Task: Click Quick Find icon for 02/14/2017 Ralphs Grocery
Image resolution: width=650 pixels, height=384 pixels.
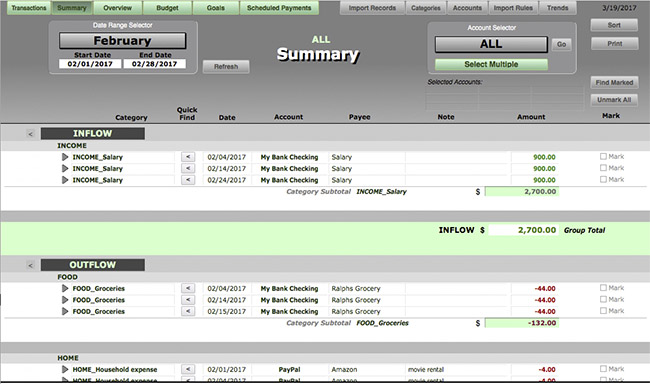Action: click(188, 300)
